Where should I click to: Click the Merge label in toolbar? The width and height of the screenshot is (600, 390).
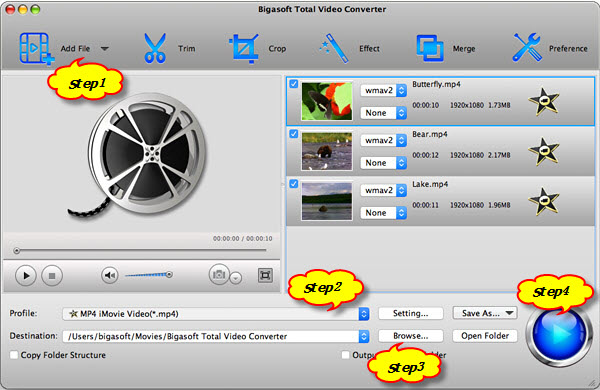point(464,49)
